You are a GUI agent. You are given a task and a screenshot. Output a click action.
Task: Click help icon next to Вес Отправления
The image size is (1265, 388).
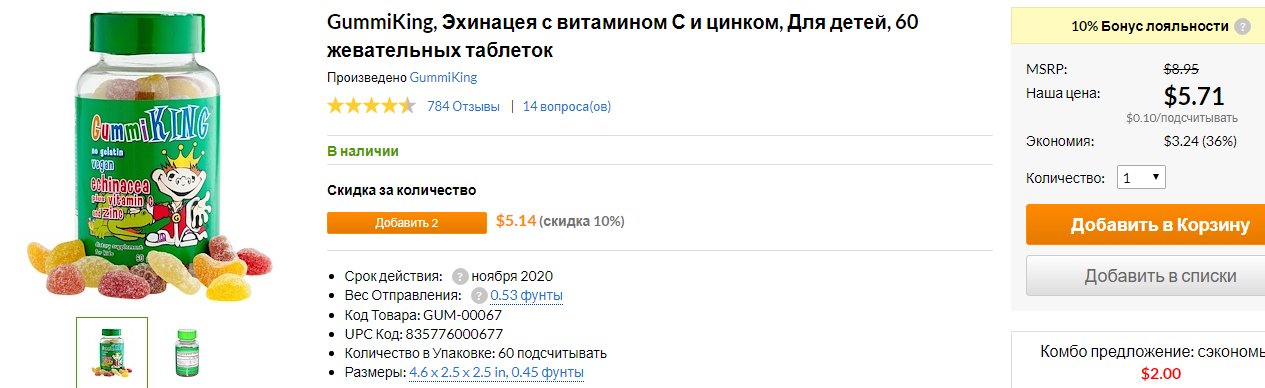pos(478,295)
